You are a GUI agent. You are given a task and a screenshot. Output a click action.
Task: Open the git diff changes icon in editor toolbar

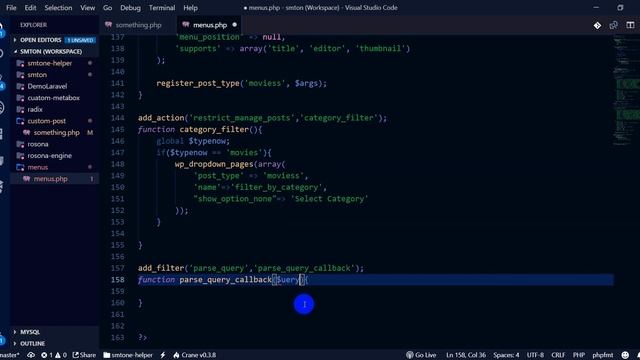tap(597, 25)
